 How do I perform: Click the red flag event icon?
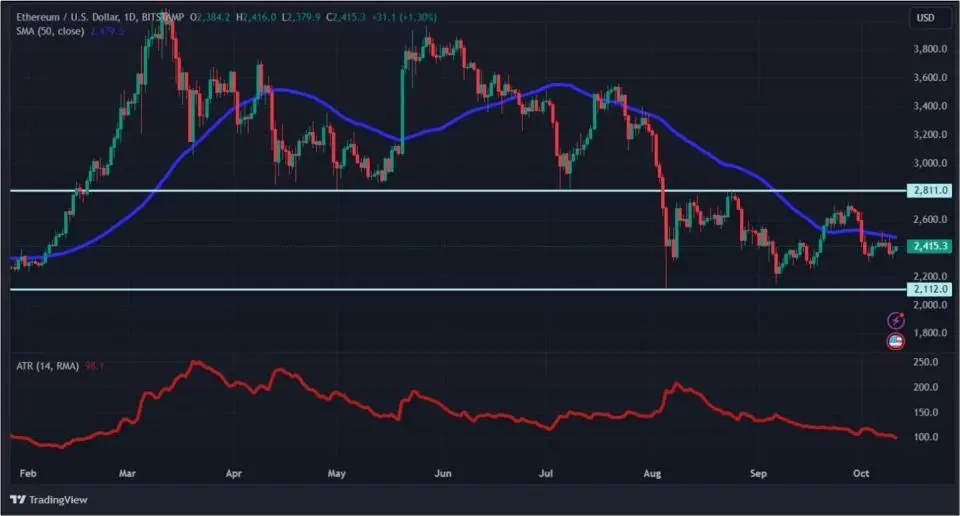coord(897,342)
